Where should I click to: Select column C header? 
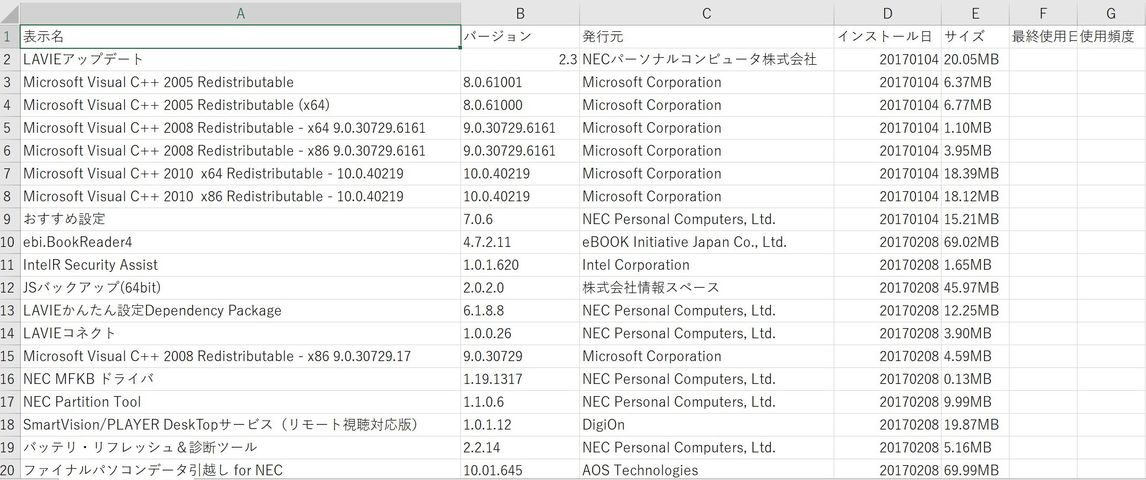point(707,13)
